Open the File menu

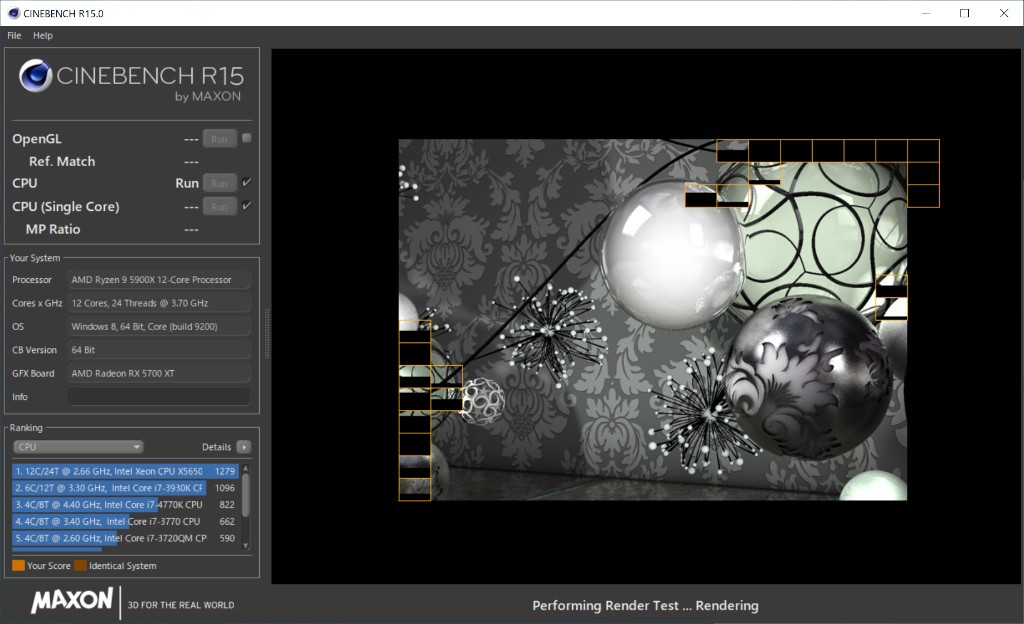(x=14, y=35)
